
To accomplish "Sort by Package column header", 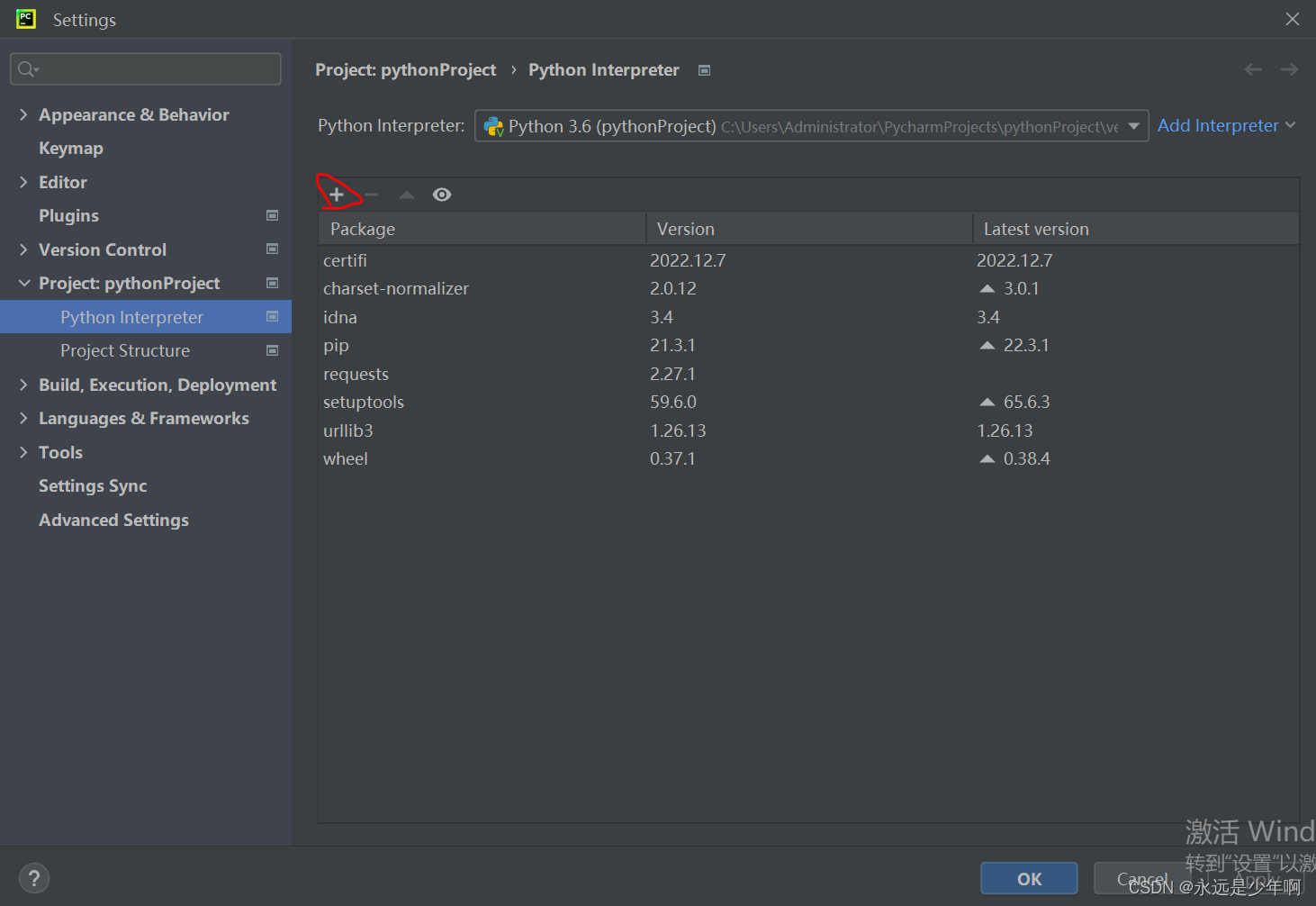I will [482, 229].
